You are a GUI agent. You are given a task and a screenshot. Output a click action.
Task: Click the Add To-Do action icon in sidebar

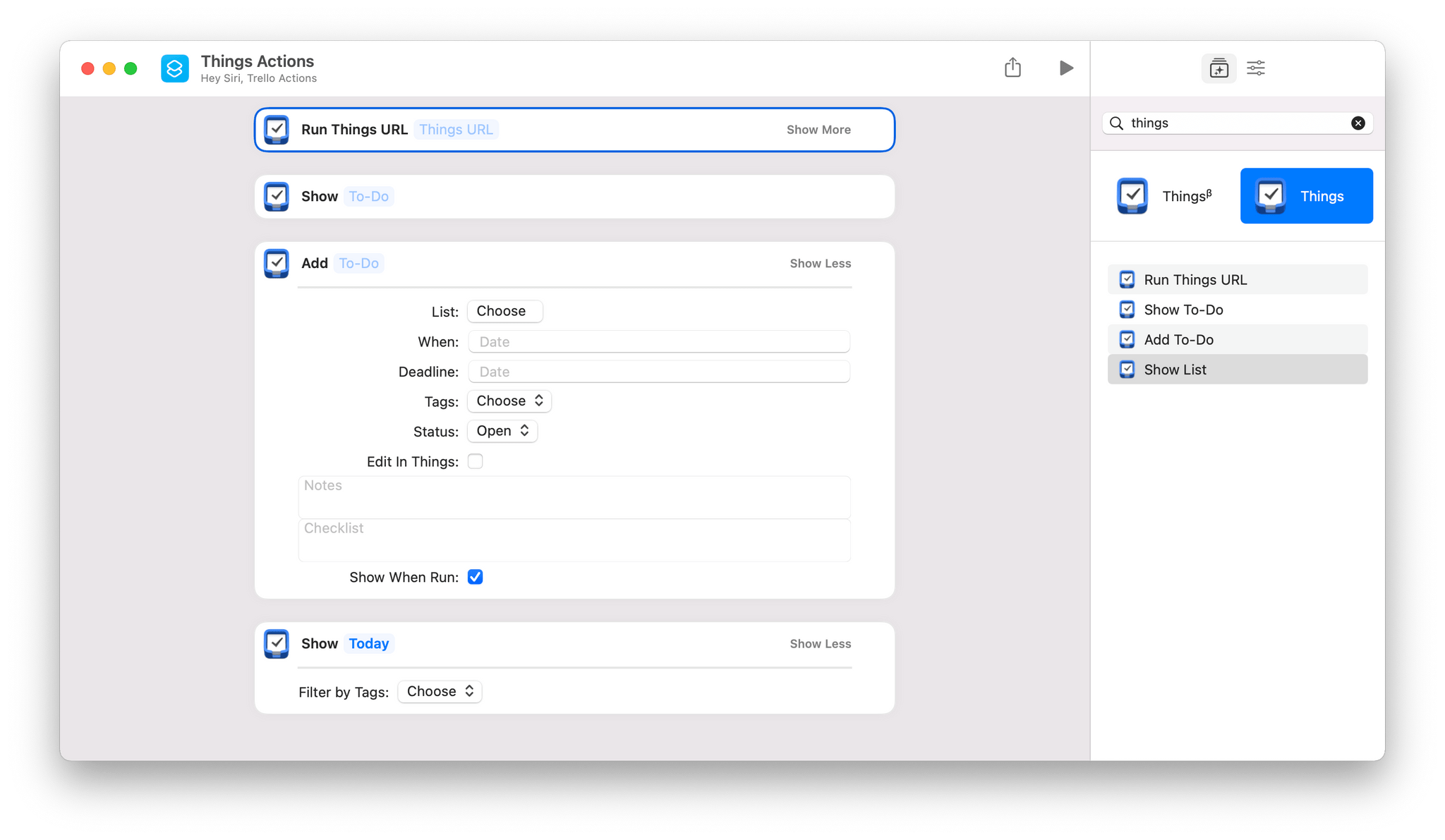click(x=1127, y=339)
